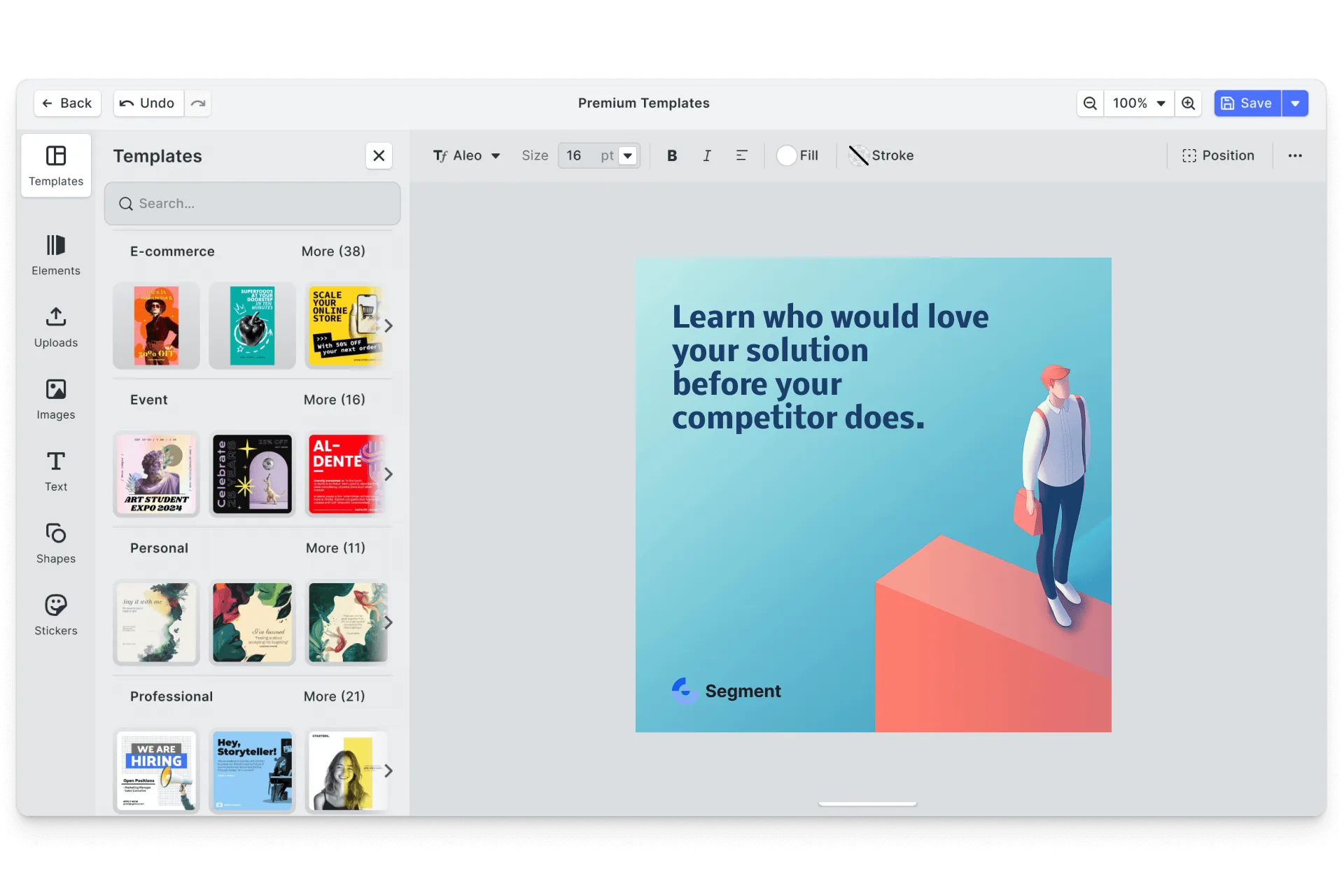Advance the Personal row with chevron
1344x896 pixels.
(x=388, y=623)
